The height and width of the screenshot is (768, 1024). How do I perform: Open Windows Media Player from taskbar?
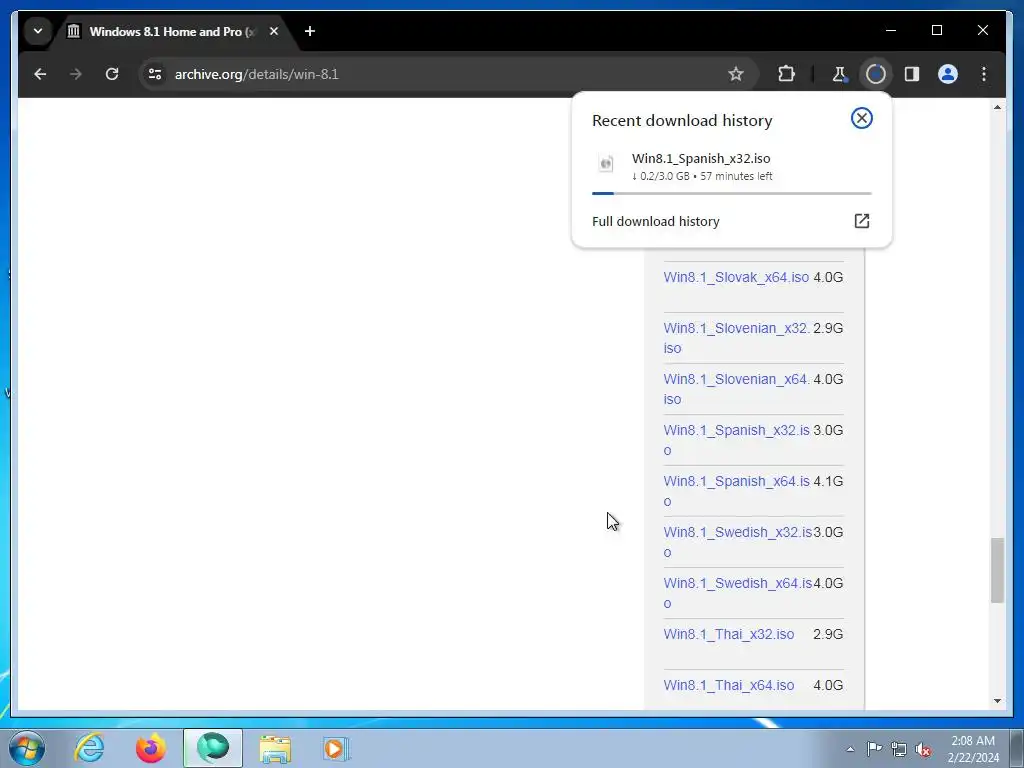[336, 748]
